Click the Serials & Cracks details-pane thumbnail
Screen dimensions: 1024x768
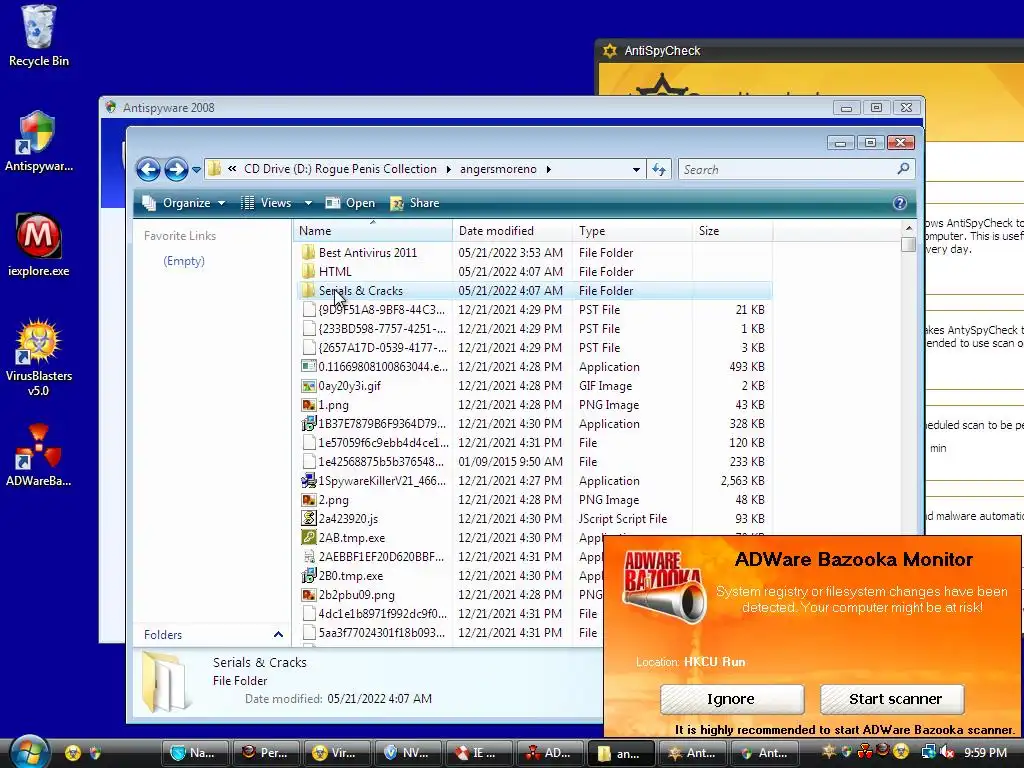[x=167, y=682]
